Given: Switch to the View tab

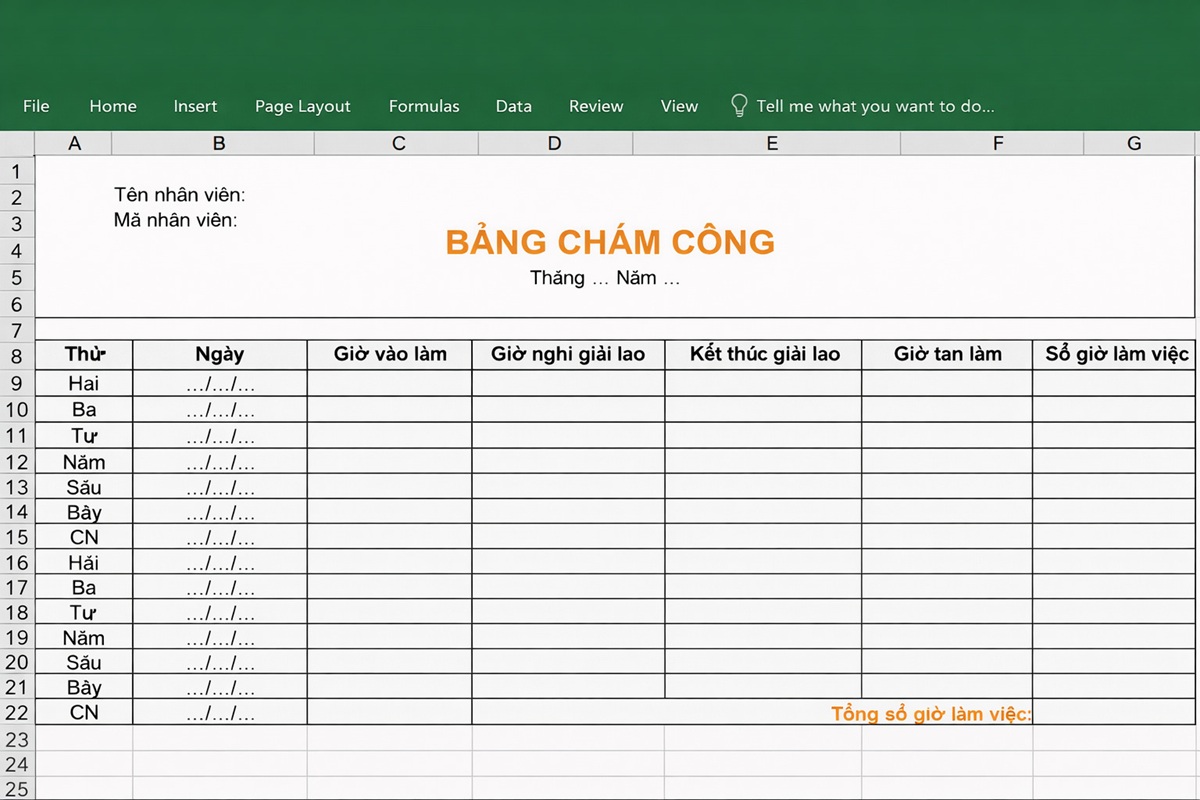Looking at the screenshot, I should 679,106.
